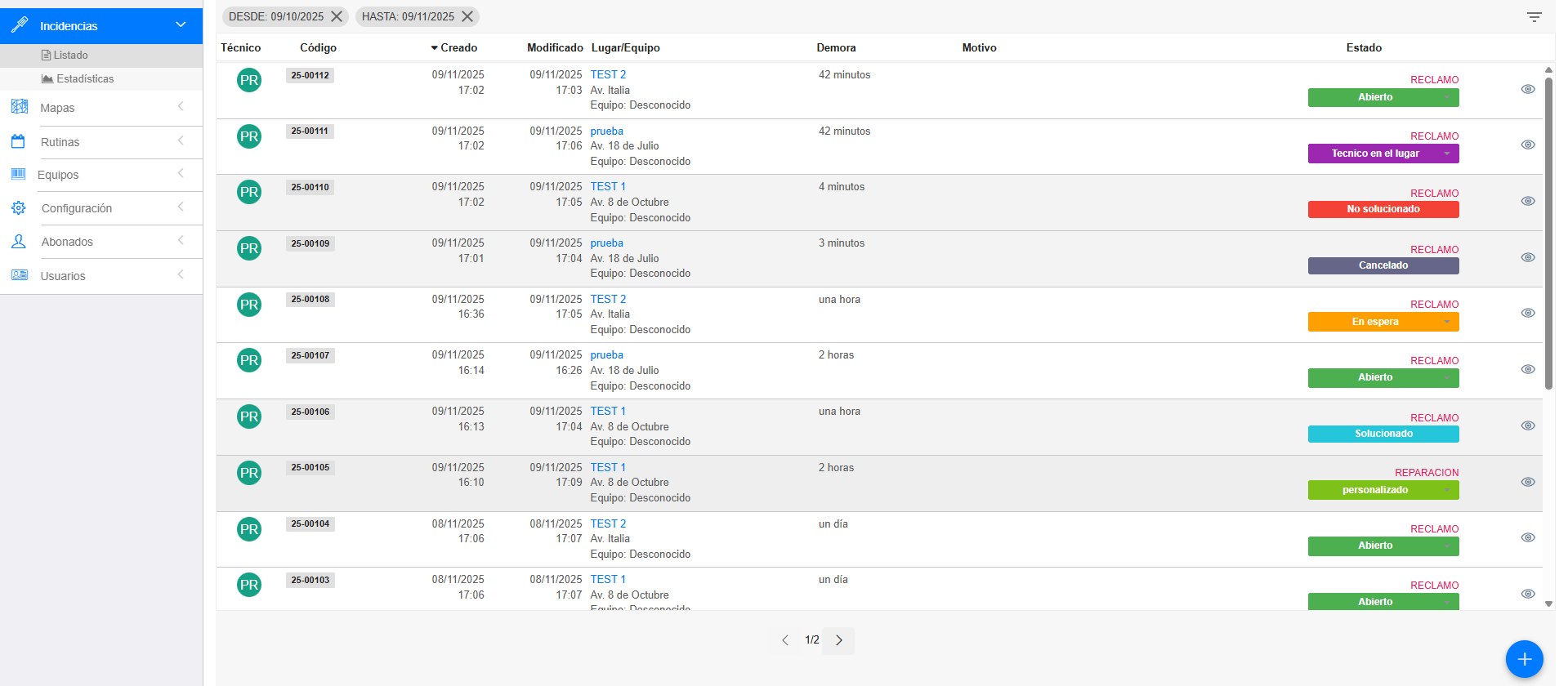The height and width of the screenshot is (686, 1568).
Task: Click the Equipos barcode icon
Action: point(18,174)
